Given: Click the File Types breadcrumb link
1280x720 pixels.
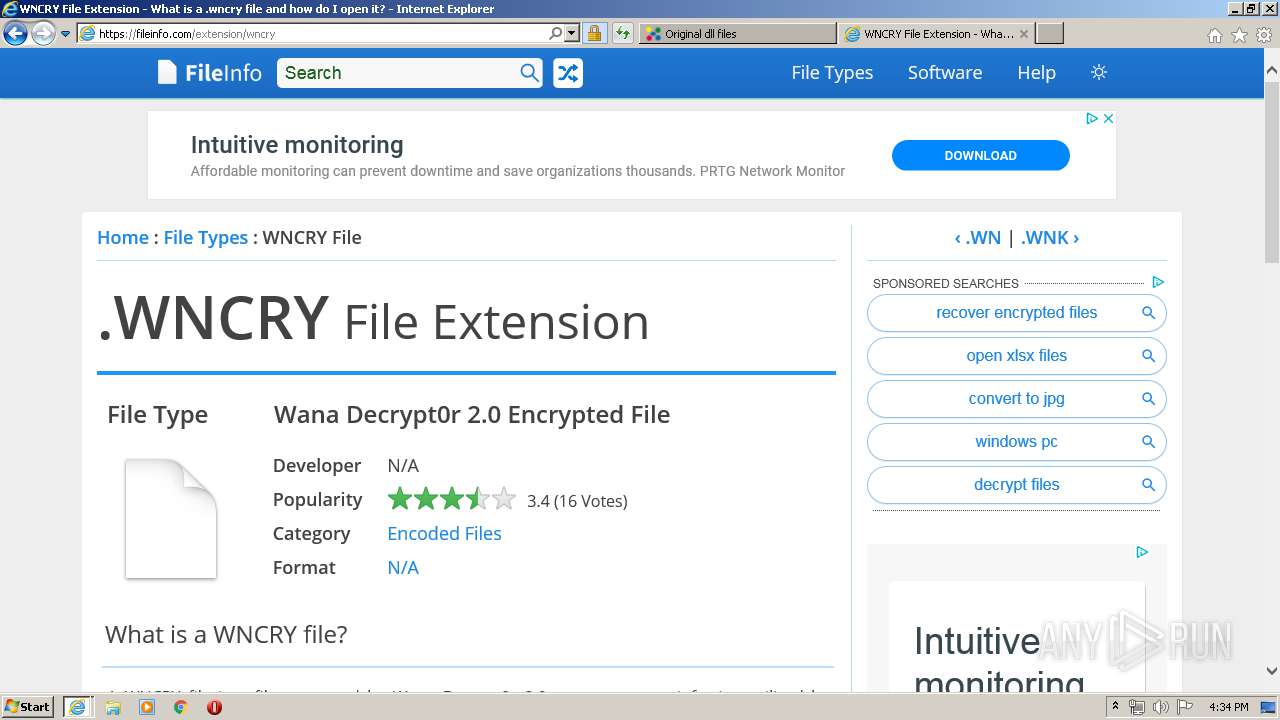Looking at the screenshot, I should pos(206,238).
